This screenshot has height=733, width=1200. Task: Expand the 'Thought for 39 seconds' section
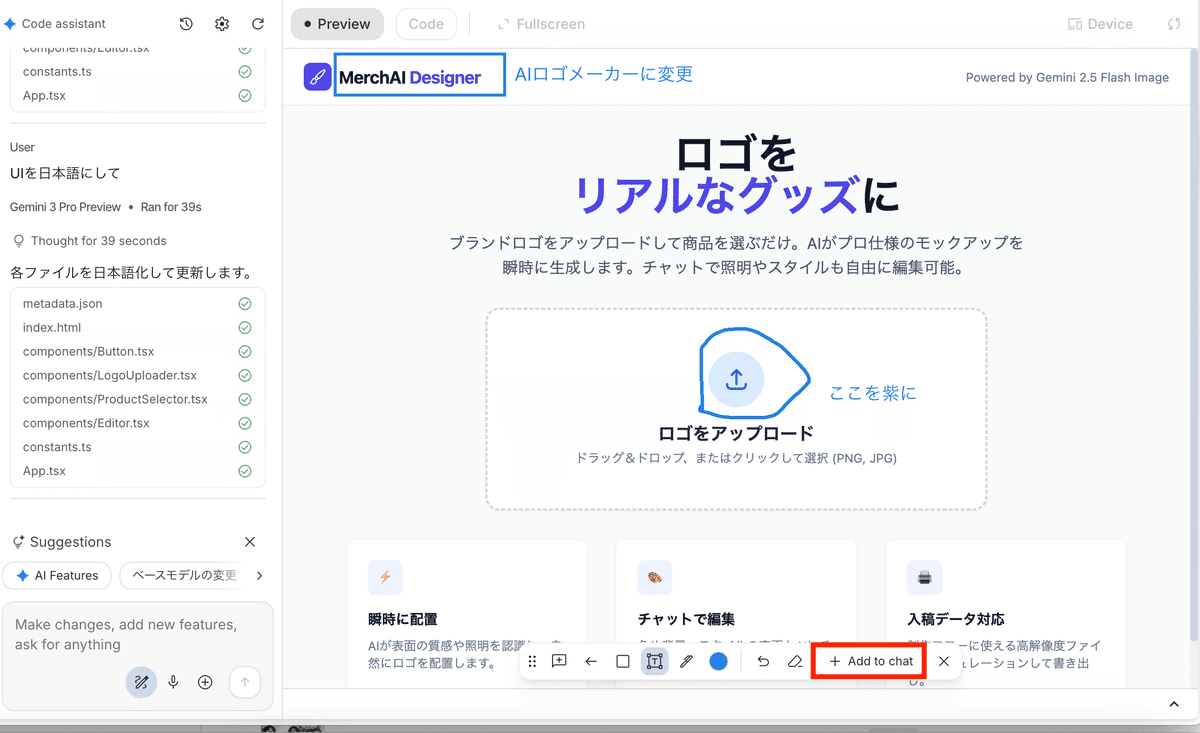pos(98,241)
